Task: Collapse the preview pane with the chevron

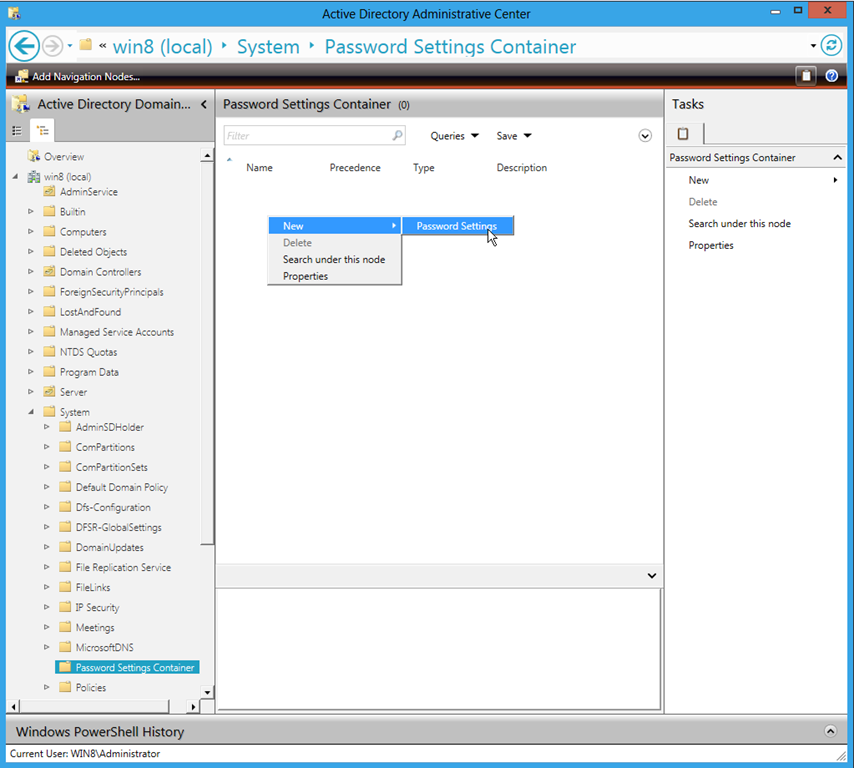Action: point(651,576)
